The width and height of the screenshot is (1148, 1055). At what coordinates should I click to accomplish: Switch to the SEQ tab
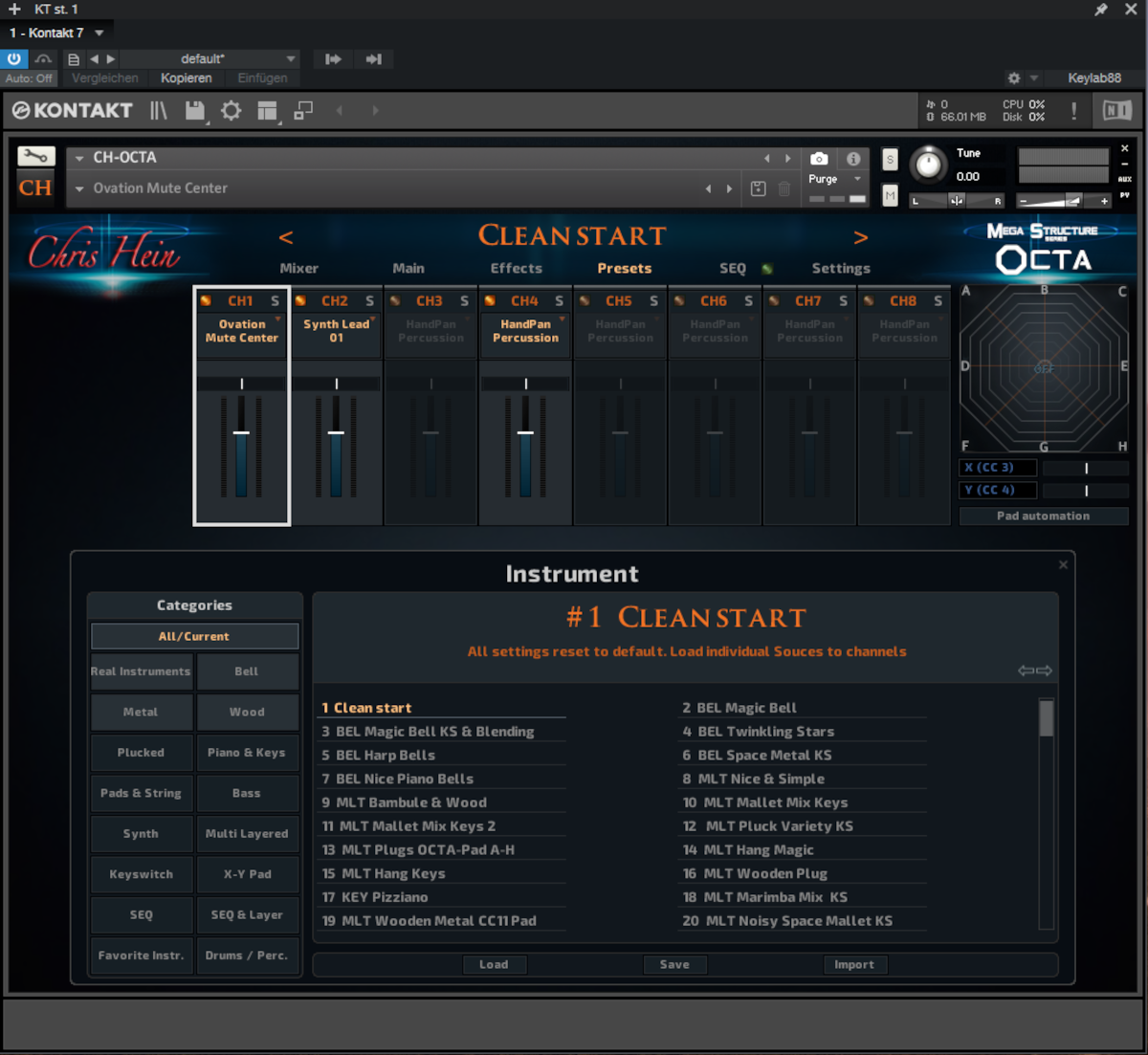[733, 269]
